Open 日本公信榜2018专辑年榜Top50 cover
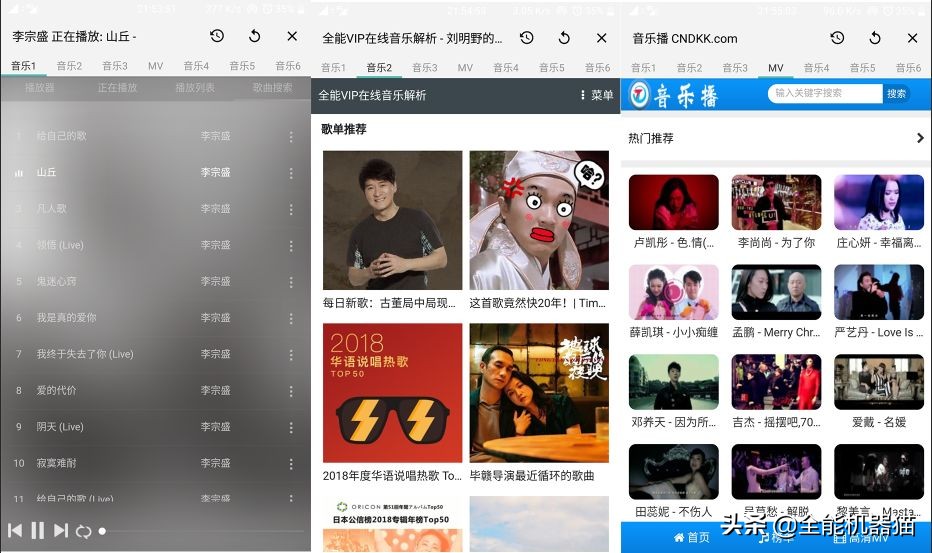 tap(392, 524)
